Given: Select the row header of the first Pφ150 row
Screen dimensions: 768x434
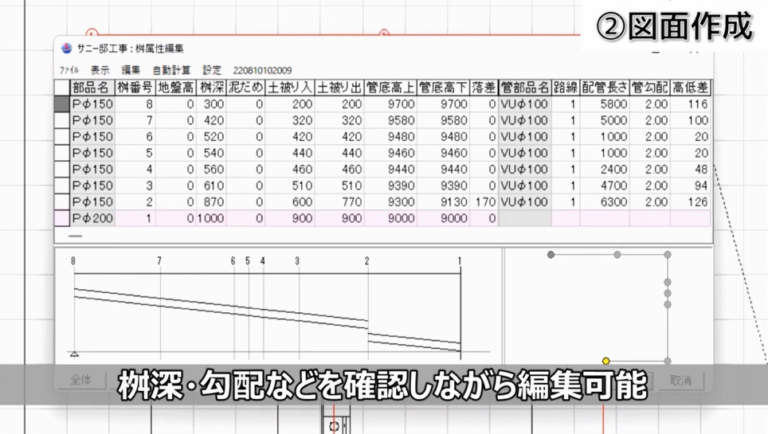Looking at the screenshot, I should (61, 104).
